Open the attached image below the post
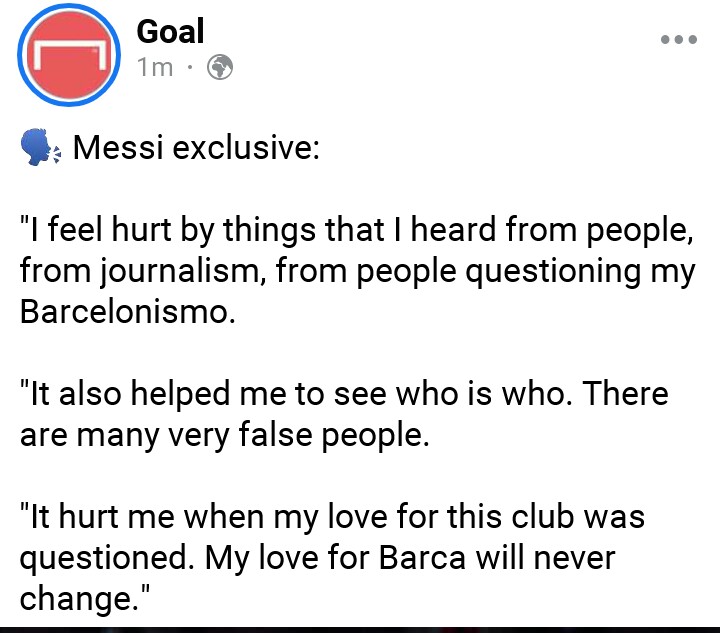This screenshot has height=633, width=720. coord(360,629)
